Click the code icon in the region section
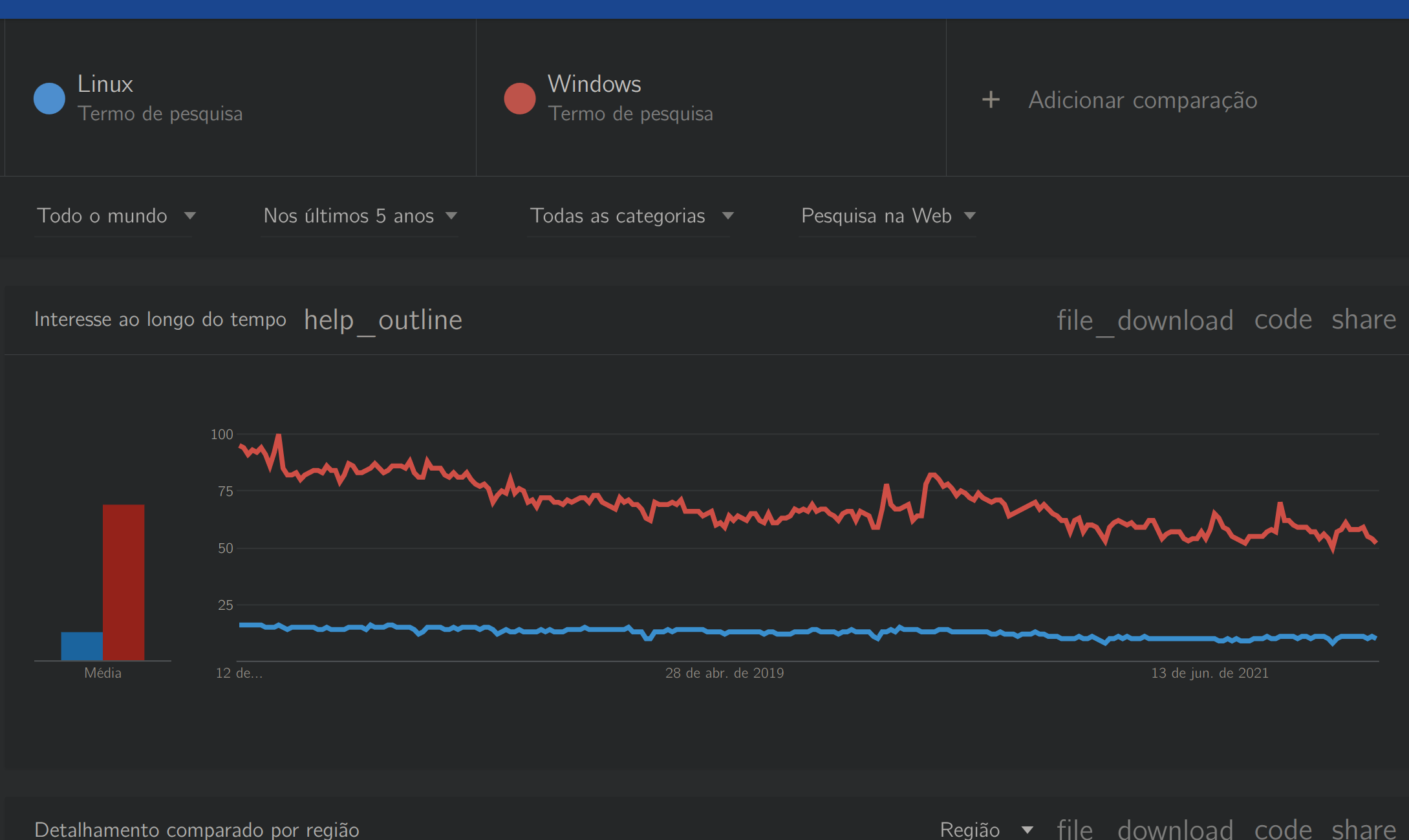Viewport: 1409px width, 840px height. (x=1283, y=829)
